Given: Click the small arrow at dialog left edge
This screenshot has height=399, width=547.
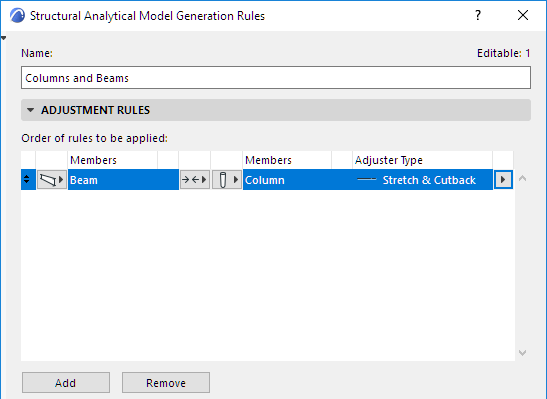Looking at the screenshot, I should tap(3, 38).
